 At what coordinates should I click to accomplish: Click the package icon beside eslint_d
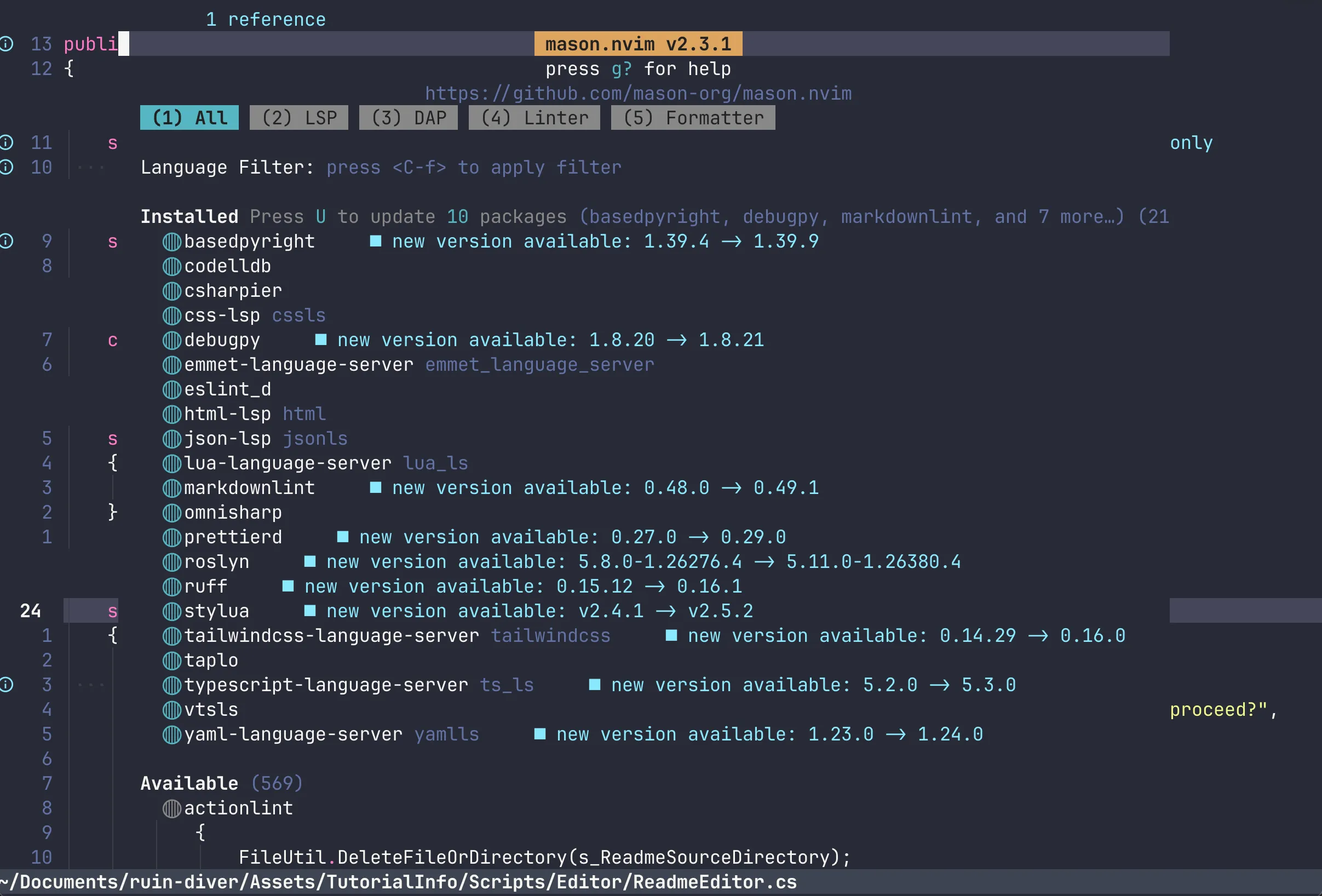[172, 390]
